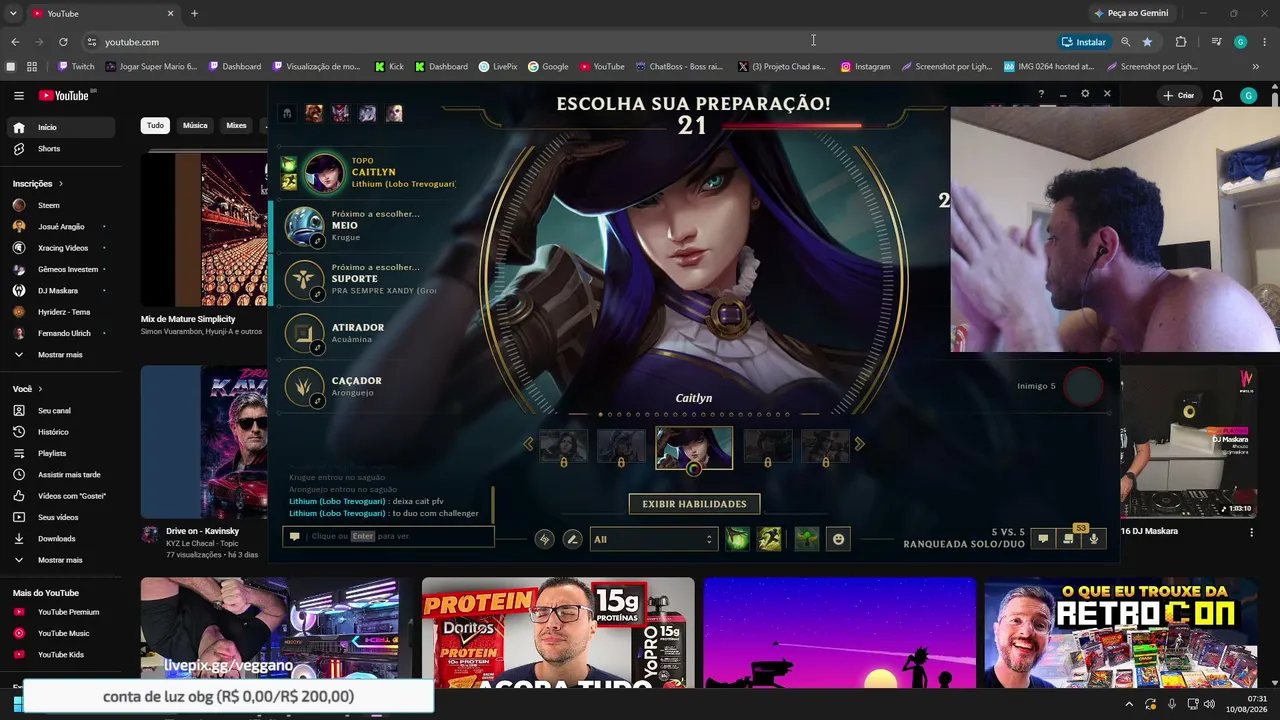
Task: Choose the yellow Flash summoner spell slot
Action: [769, 539]
